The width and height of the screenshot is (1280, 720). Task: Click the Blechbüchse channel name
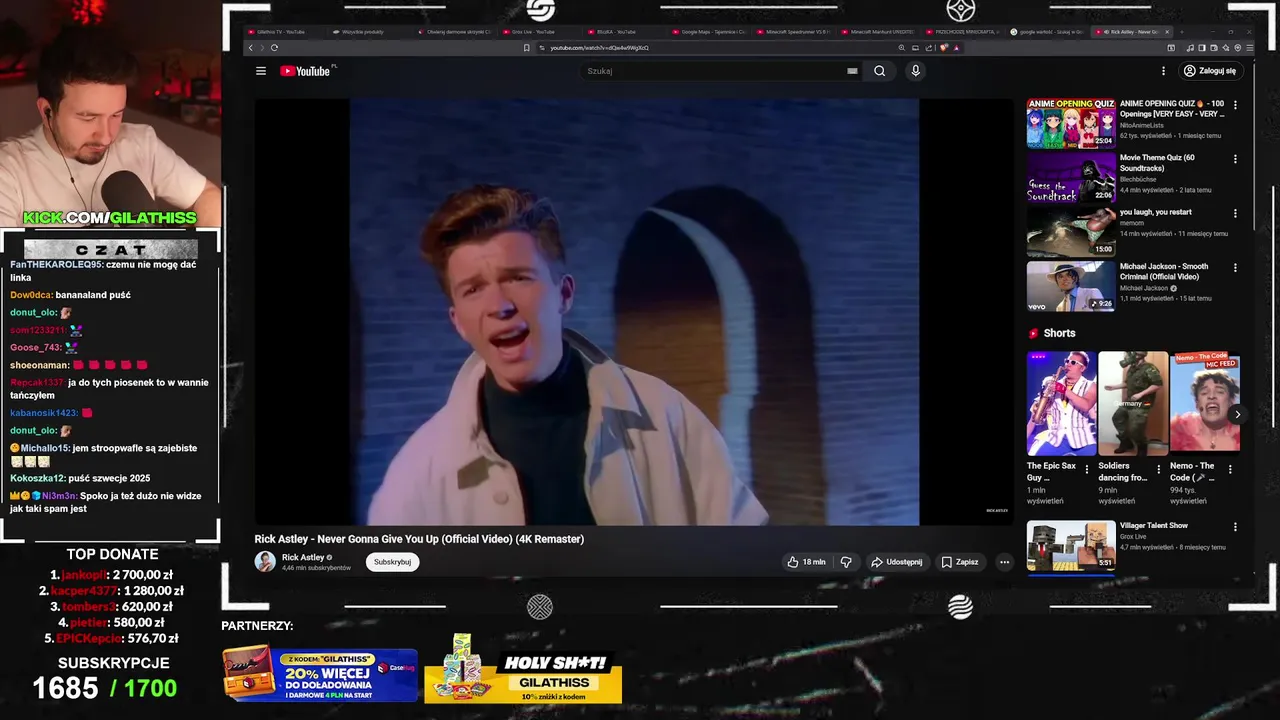[1138, 179]
